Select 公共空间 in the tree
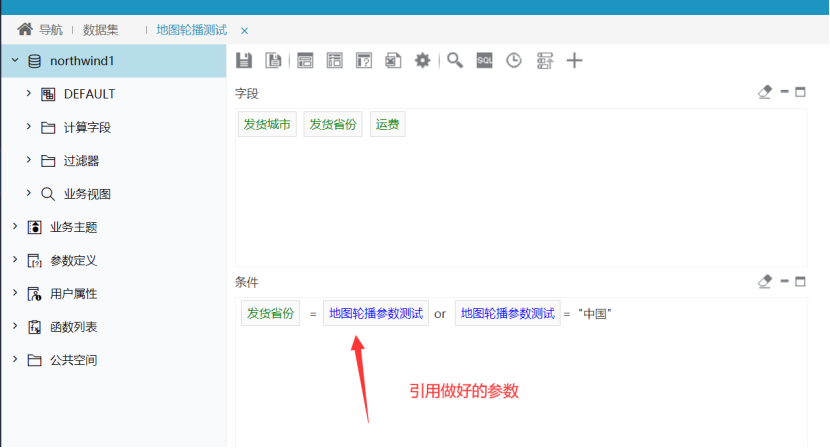 tap(74, 360)
